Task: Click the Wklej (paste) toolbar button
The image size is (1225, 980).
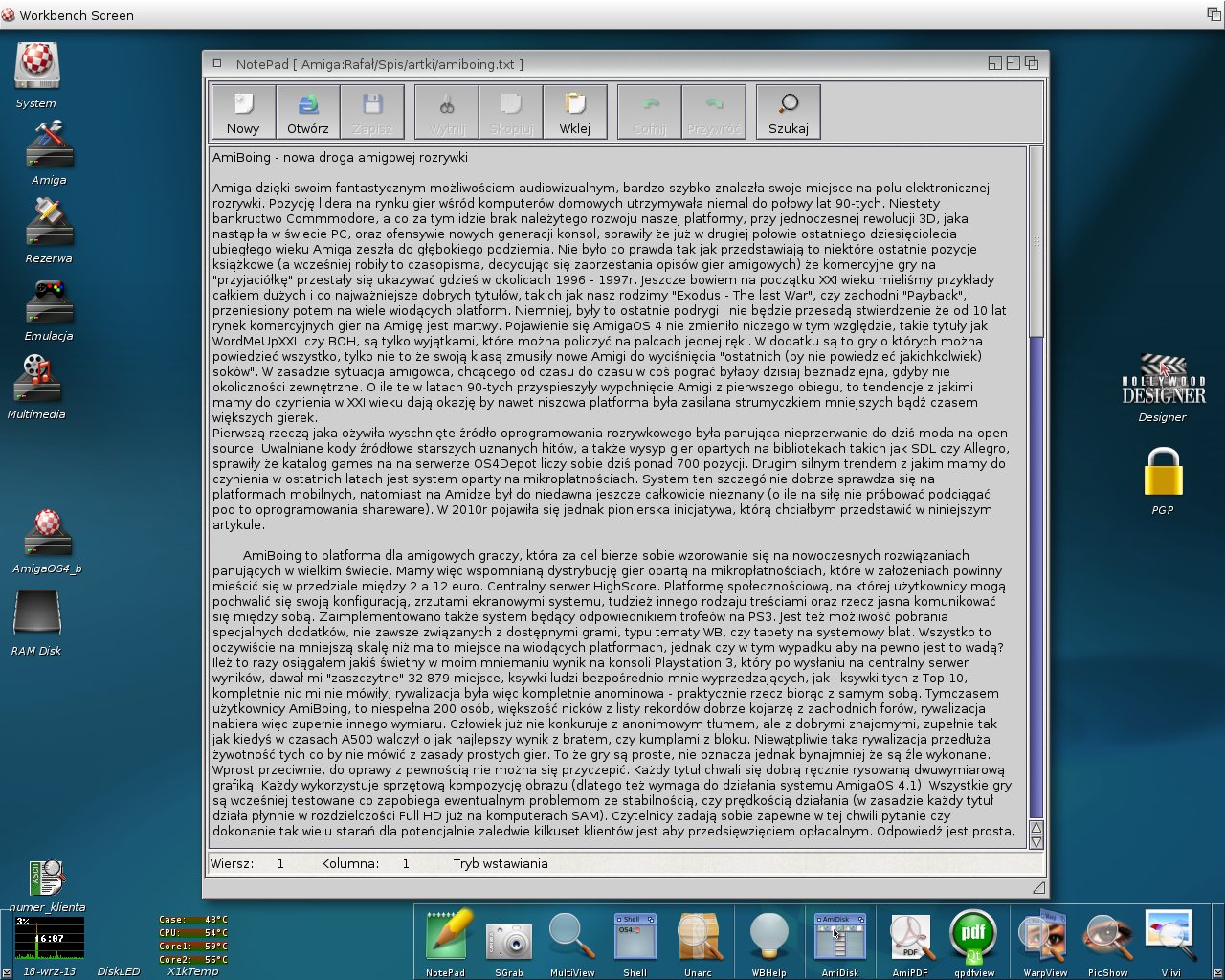Action: [x=575, y=112]
